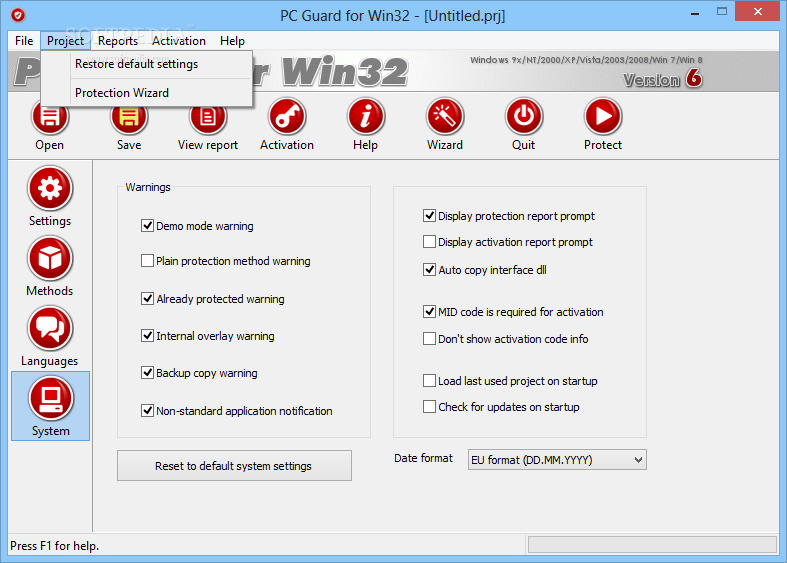Open the Activation menu
The image size is (787, 563).
pos(179,41)
